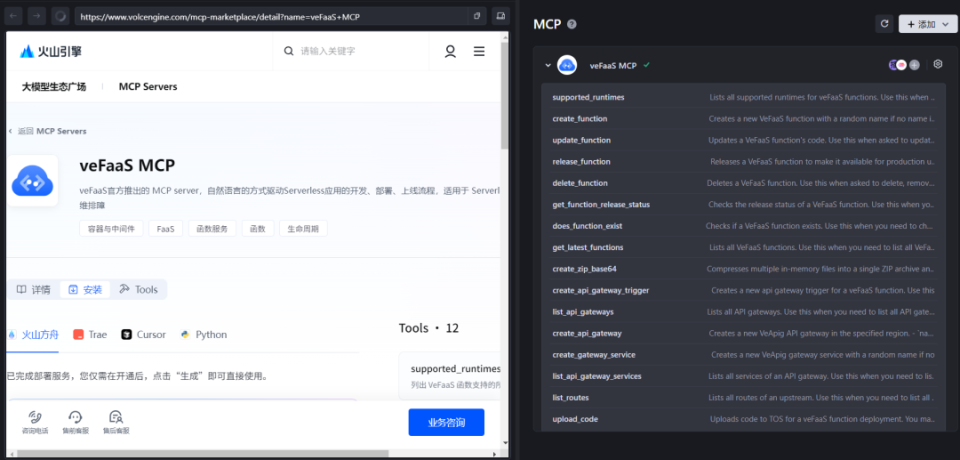Image resolution: width=960 pixels, height=460 pixels.
Task: Select the list_routes tool row
Action: coord(743,398)
